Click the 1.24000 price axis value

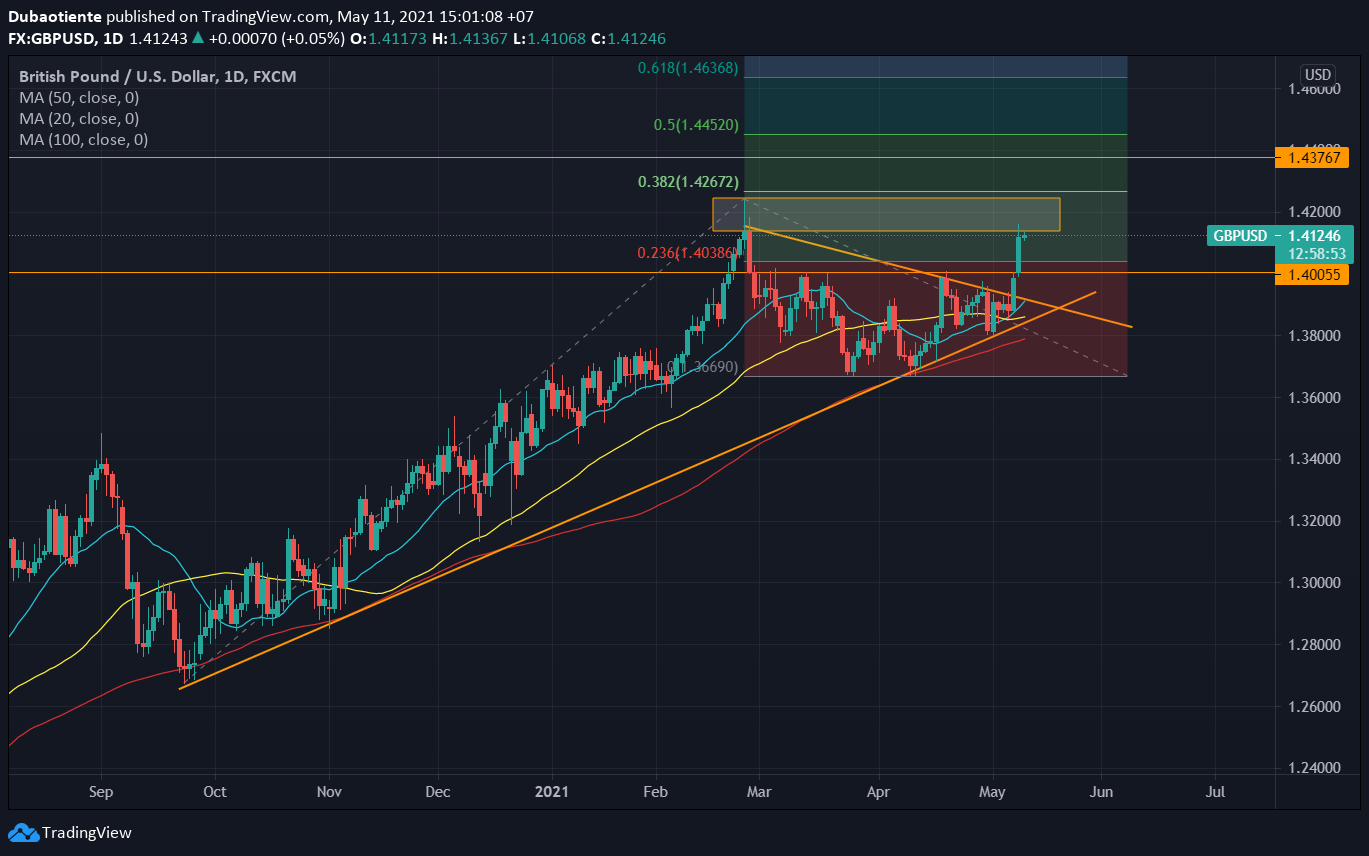point(1315,768)
